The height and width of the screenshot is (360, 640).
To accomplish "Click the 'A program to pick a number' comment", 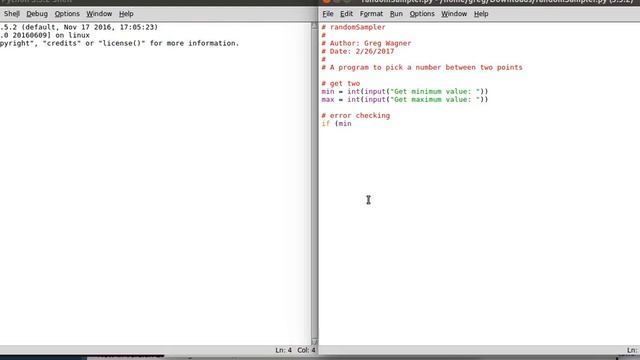I will [422, 67].
